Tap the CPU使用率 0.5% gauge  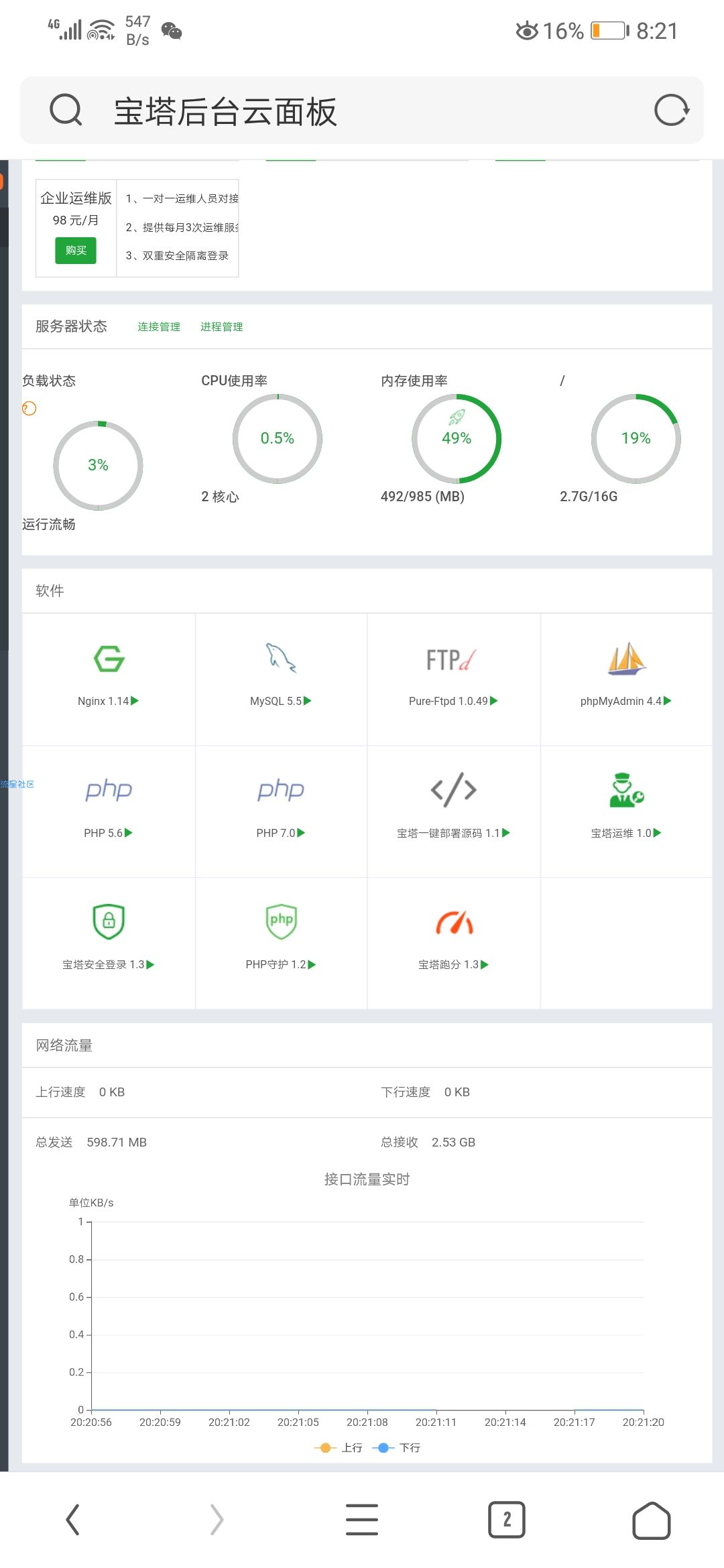(278, 439)
